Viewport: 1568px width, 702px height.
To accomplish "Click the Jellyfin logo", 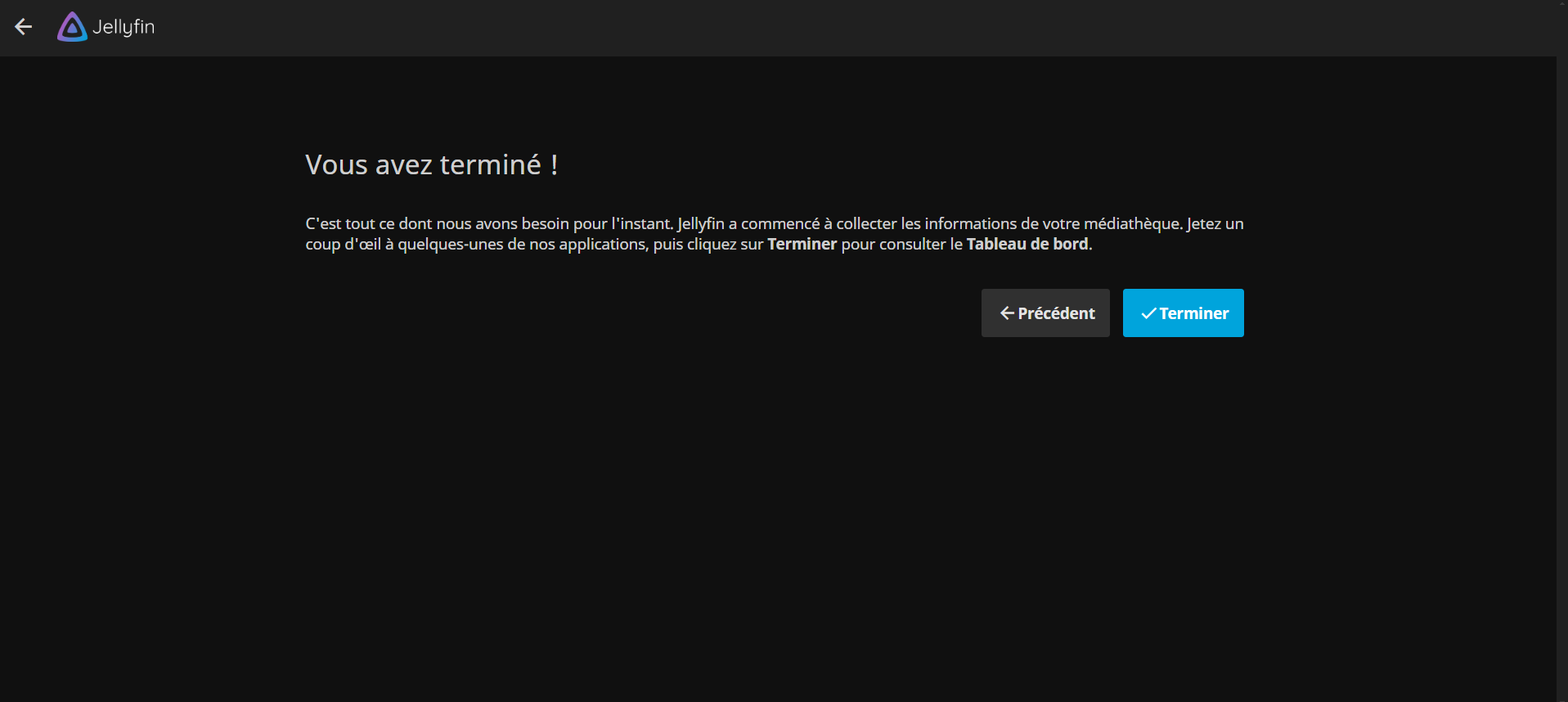I will [x=106, y=27].
